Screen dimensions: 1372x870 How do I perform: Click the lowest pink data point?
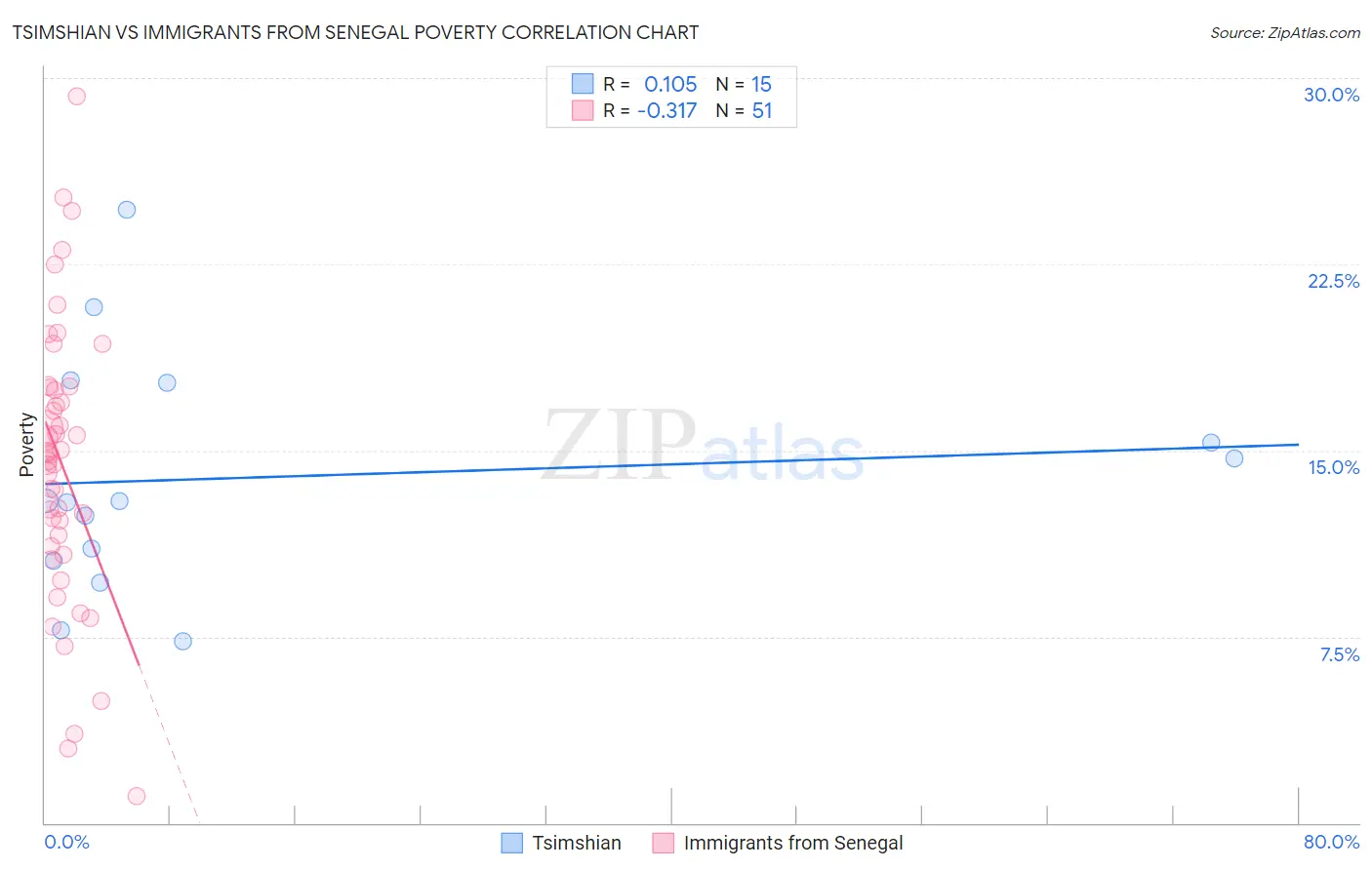point(137,796)
